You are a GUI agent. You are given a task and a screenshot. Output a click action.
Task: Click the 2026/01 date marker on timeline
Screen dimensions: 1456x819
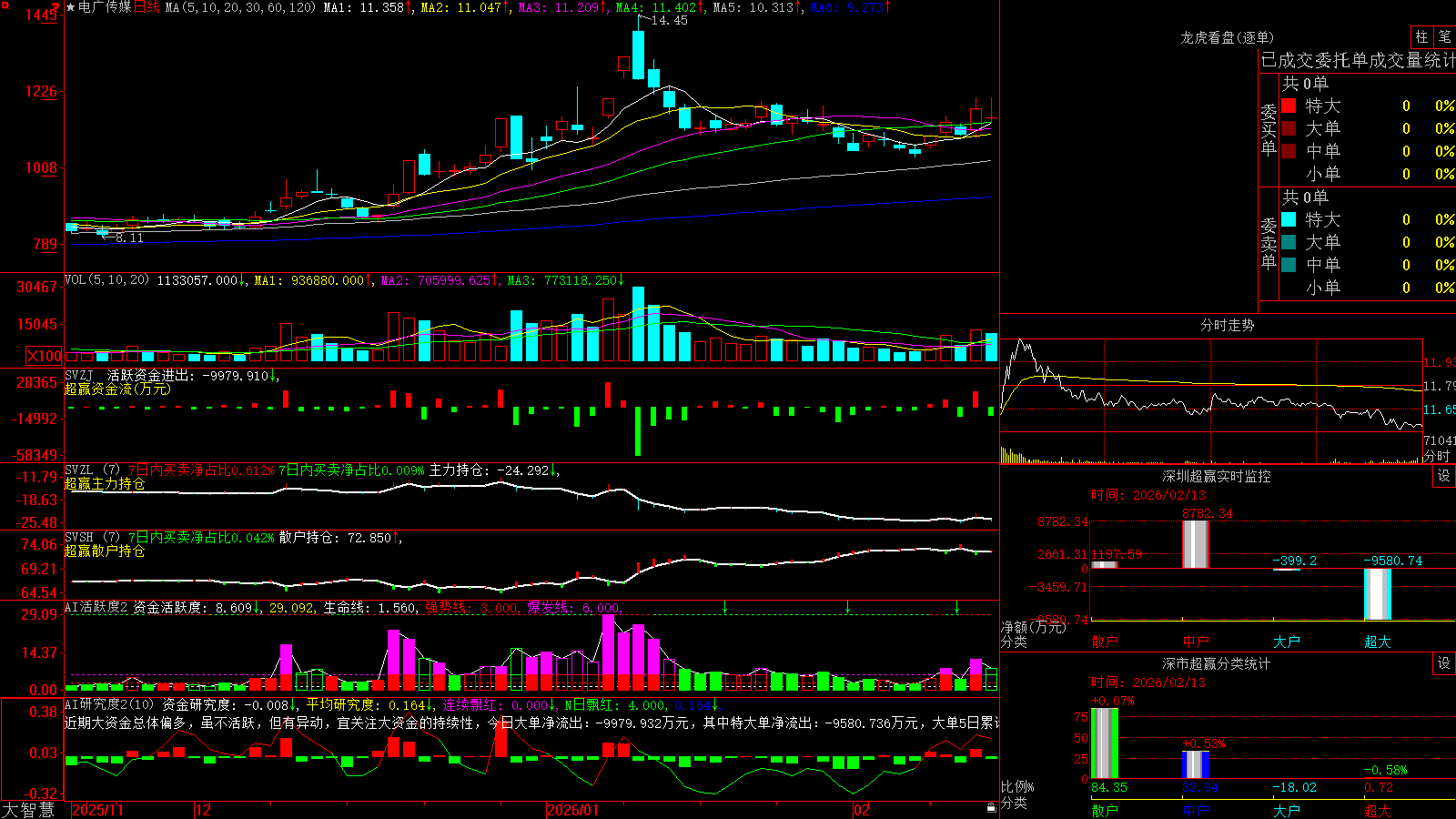pos(573,810)
